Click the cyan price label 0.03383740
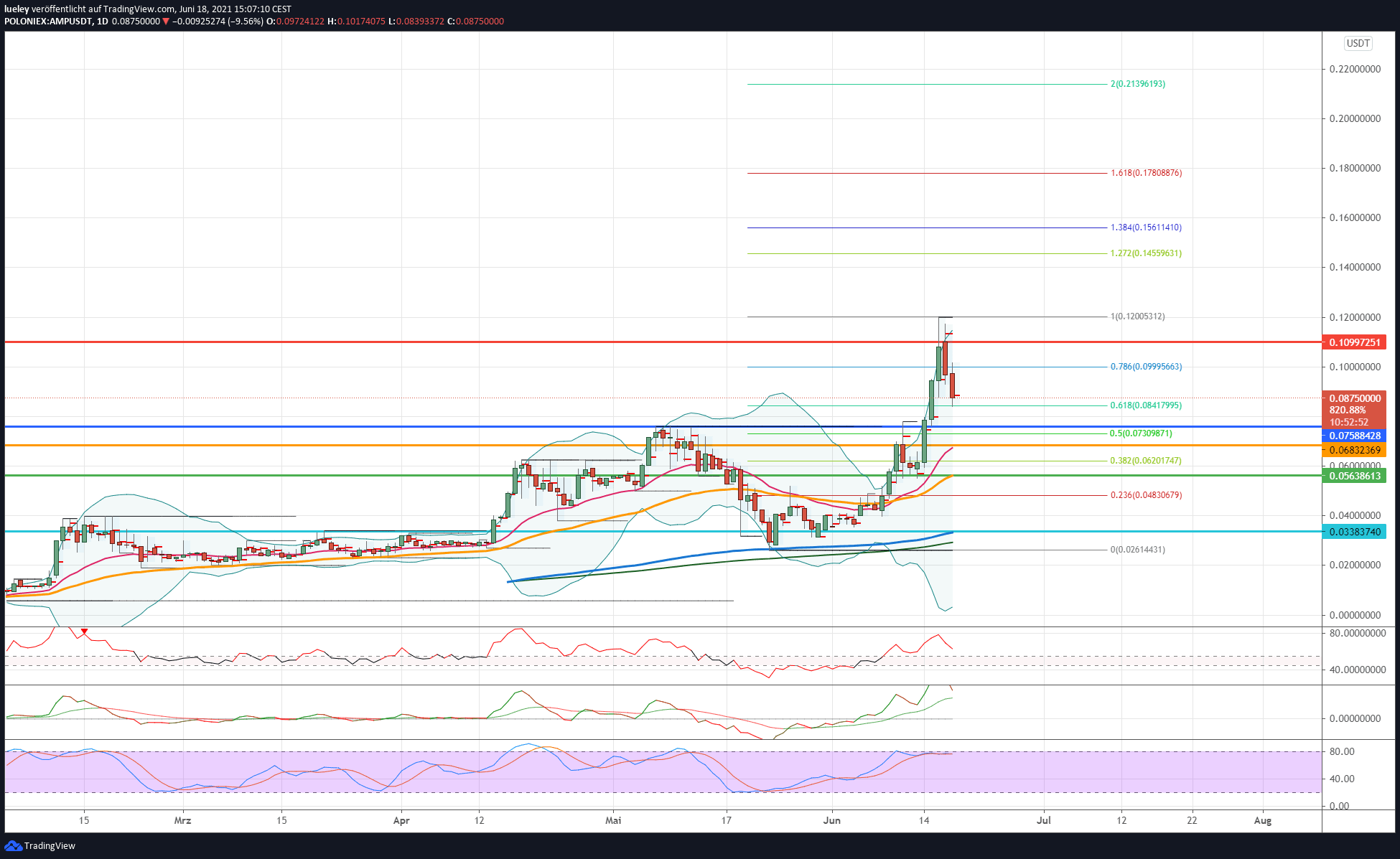Image resolution: width=1400 pixels, height=859 pixels. [1354, 532]
